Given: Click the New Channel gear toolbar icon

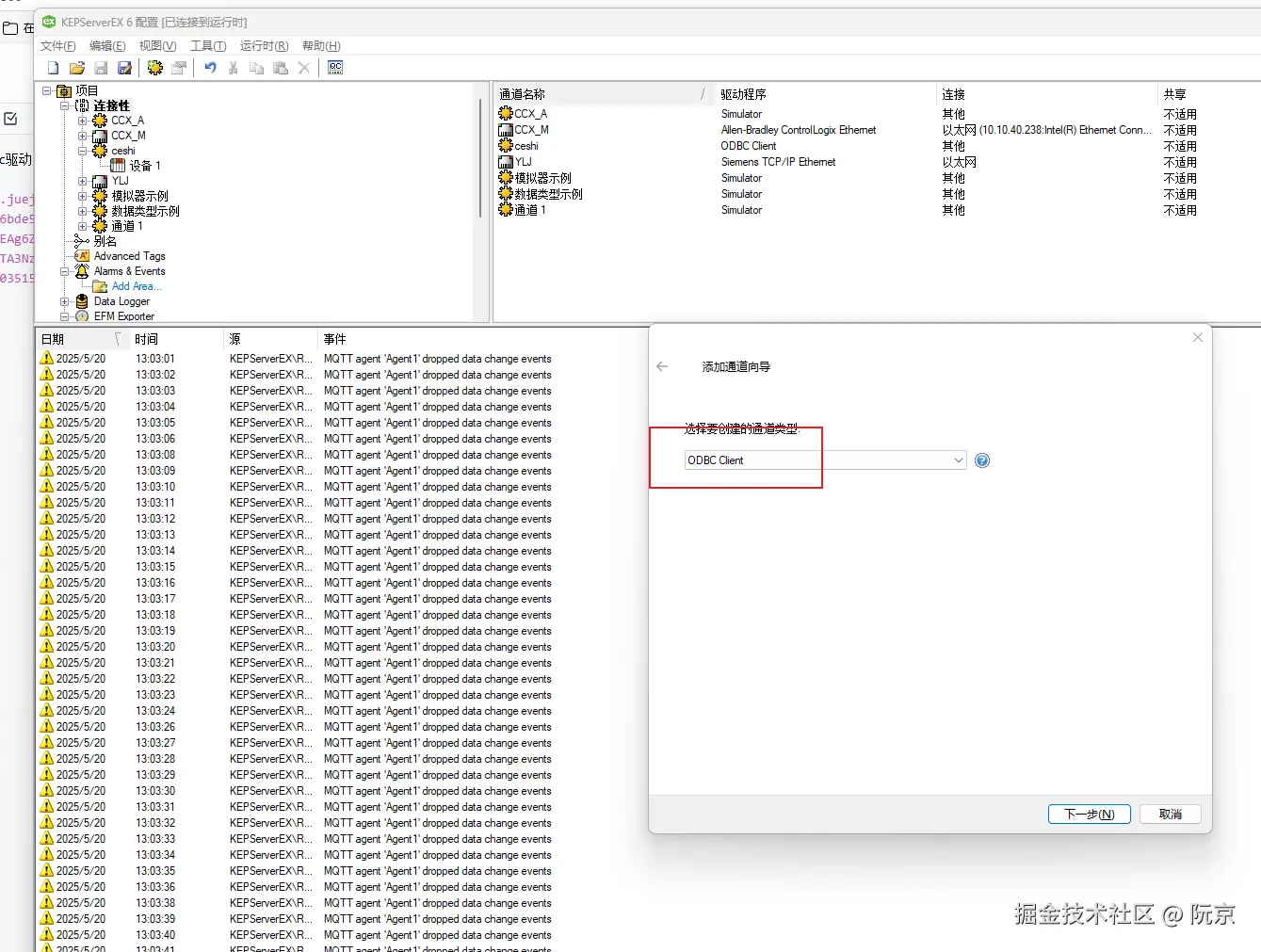Looking at the screenshot, I should (x=155, y=68).
